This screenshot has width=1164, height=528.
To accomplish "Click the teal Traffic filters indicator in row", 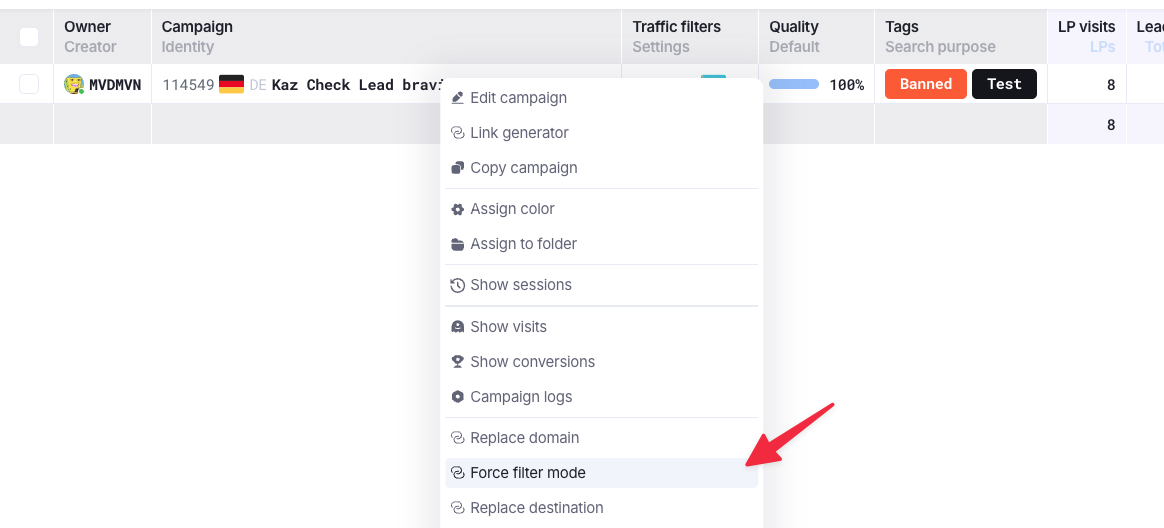I will point(713,76).
